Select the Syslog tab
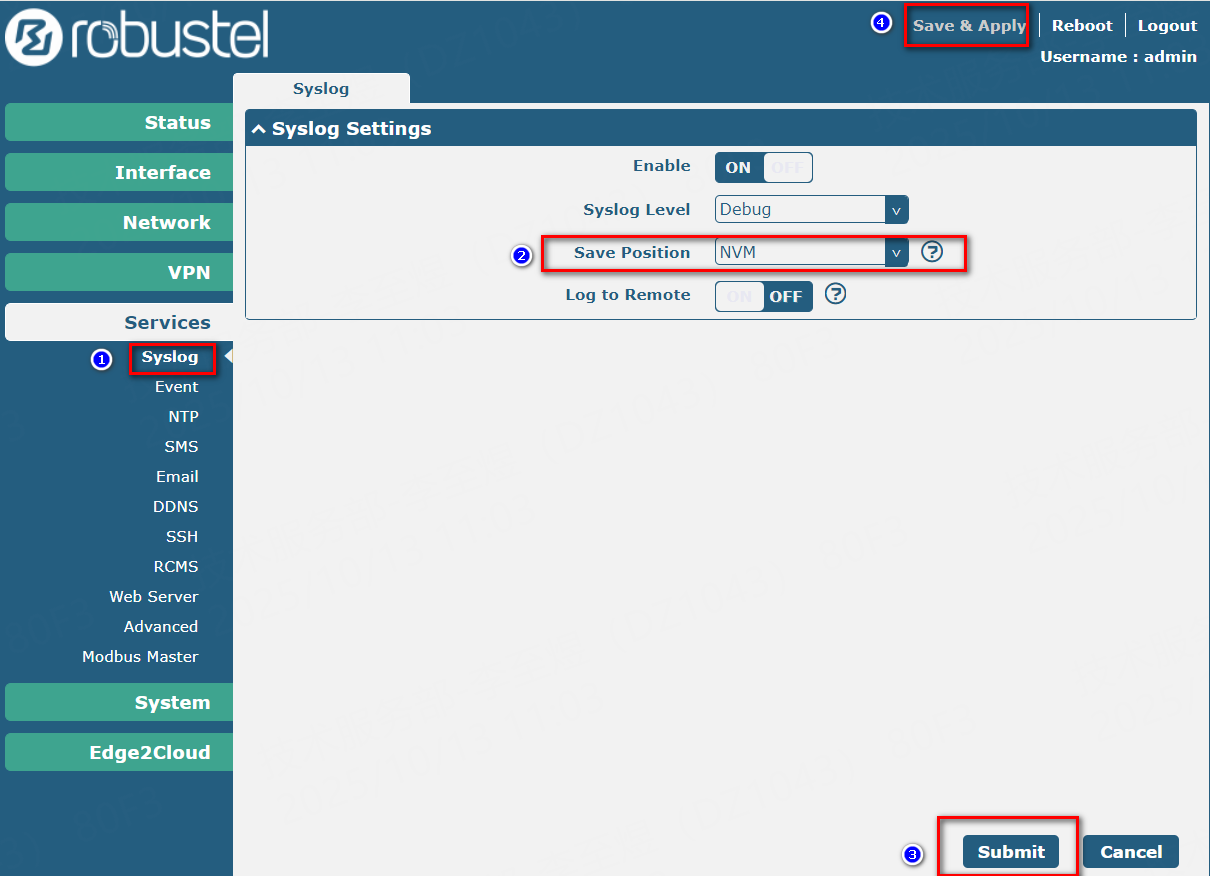 pos(321,89)
